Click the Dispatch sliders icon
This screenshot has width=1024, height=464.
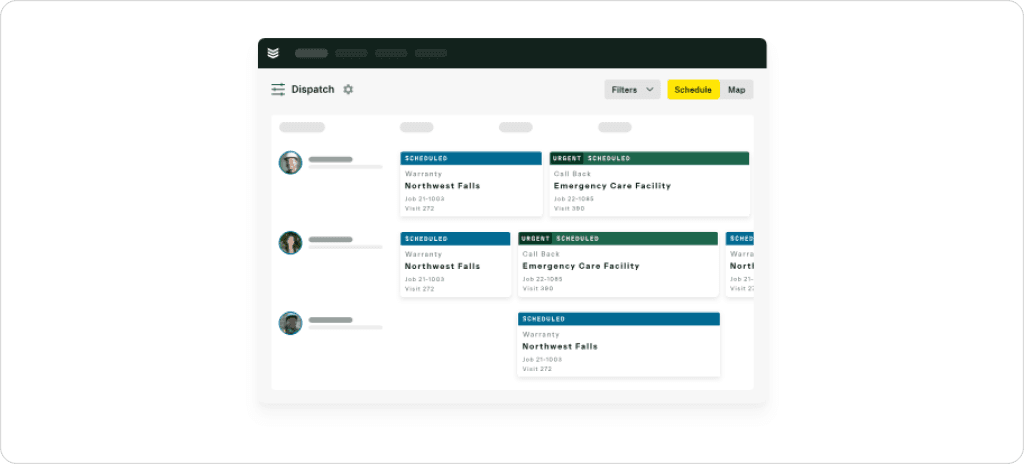tap(278, 90)
